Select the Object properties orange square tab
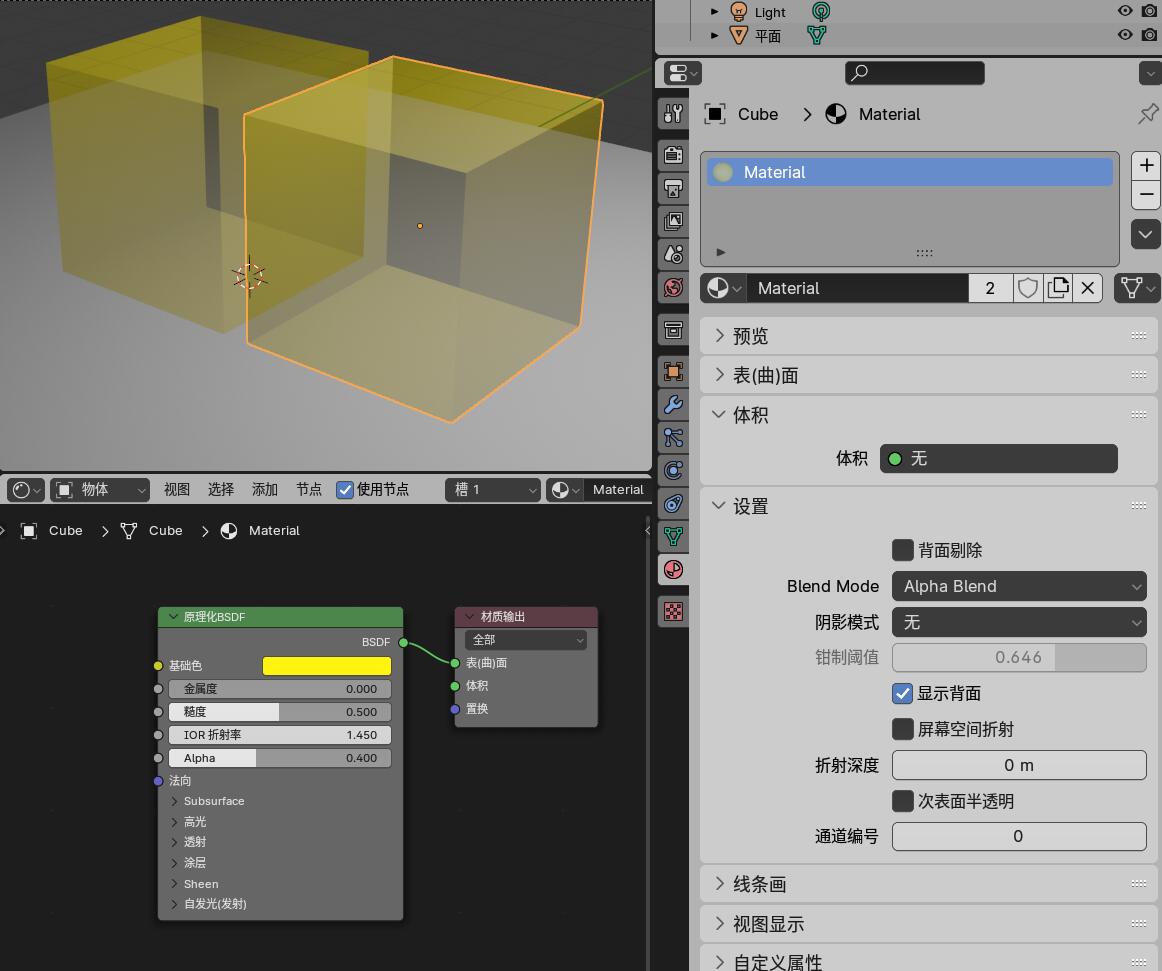 click(x=673, y=371)
